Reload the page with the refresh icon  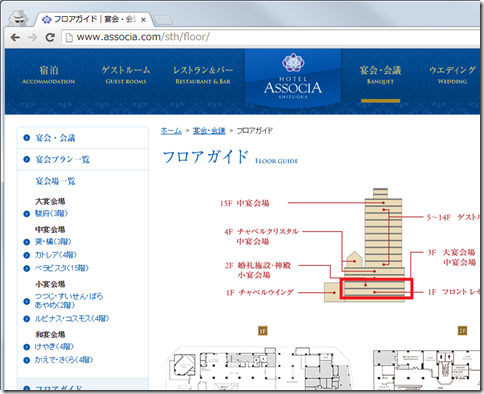50,37
